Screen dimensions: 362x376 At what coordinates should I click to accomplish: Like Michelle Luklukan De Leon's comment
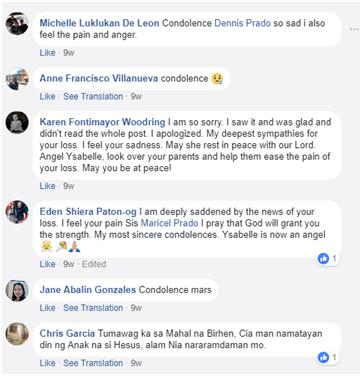47,53
